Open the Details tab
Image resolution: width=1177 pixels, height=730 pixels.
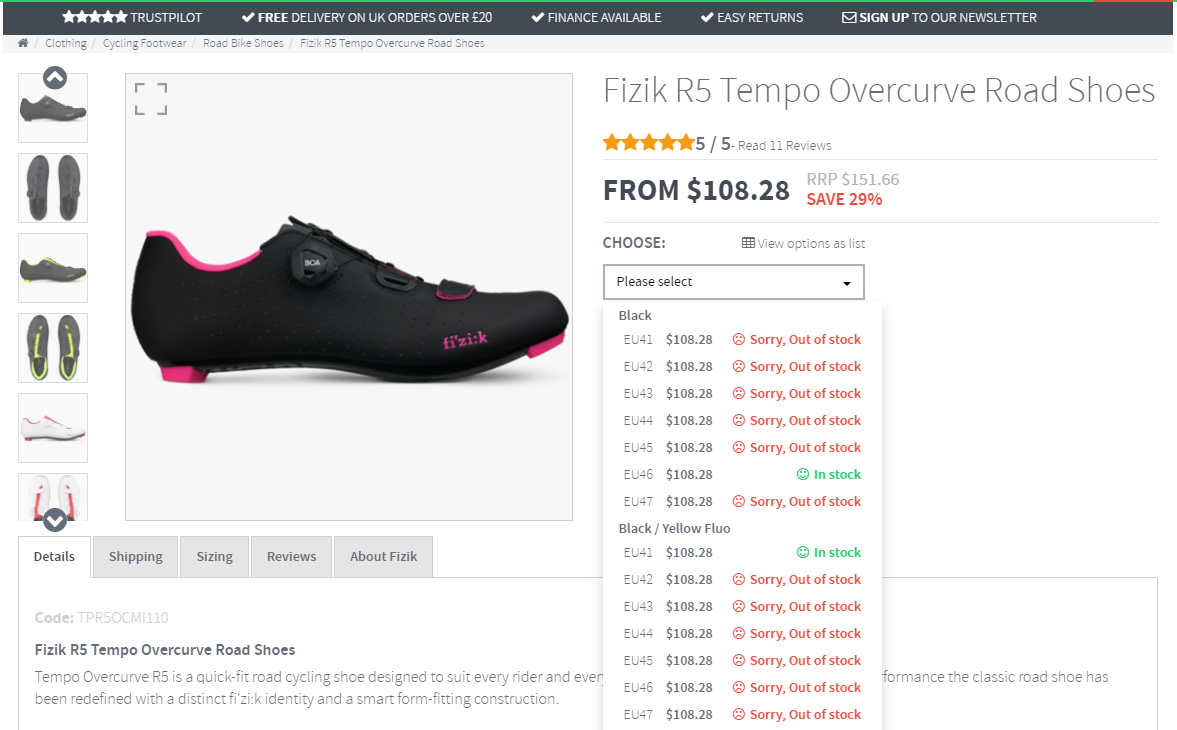54,557
